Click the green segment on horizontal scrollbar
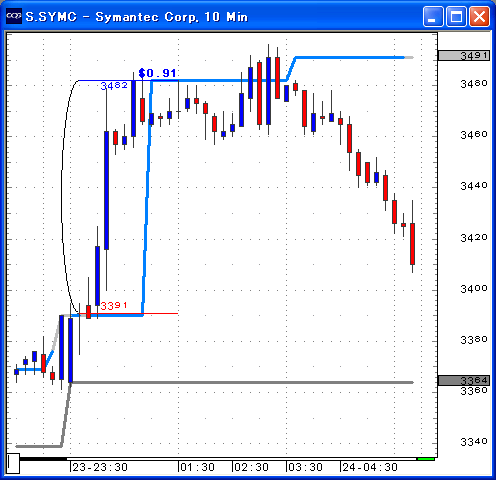This screenshot has height=480, width=496. click(x=426, y=459)
